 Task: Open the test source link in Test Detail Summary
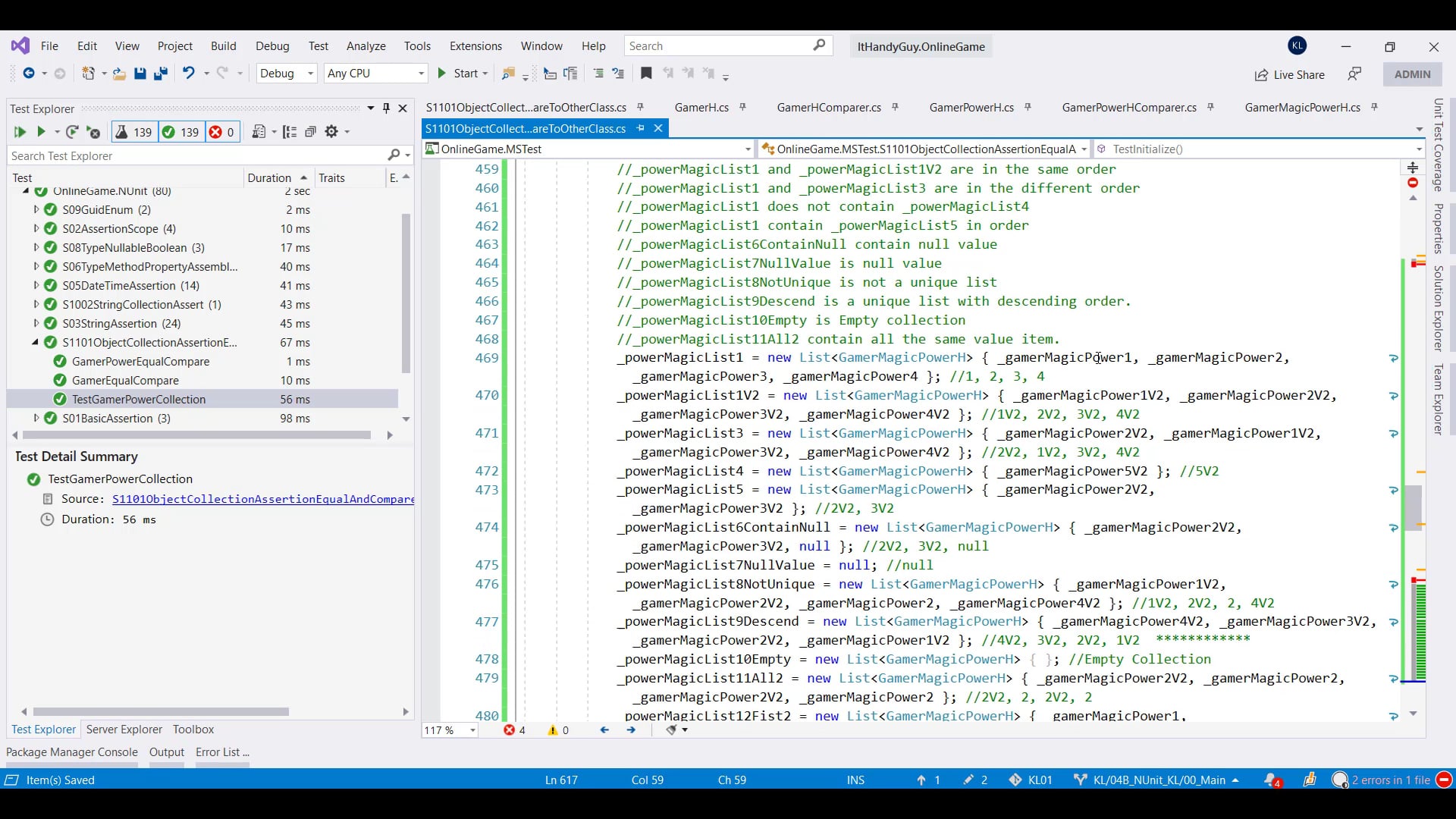tap(262, 499)
